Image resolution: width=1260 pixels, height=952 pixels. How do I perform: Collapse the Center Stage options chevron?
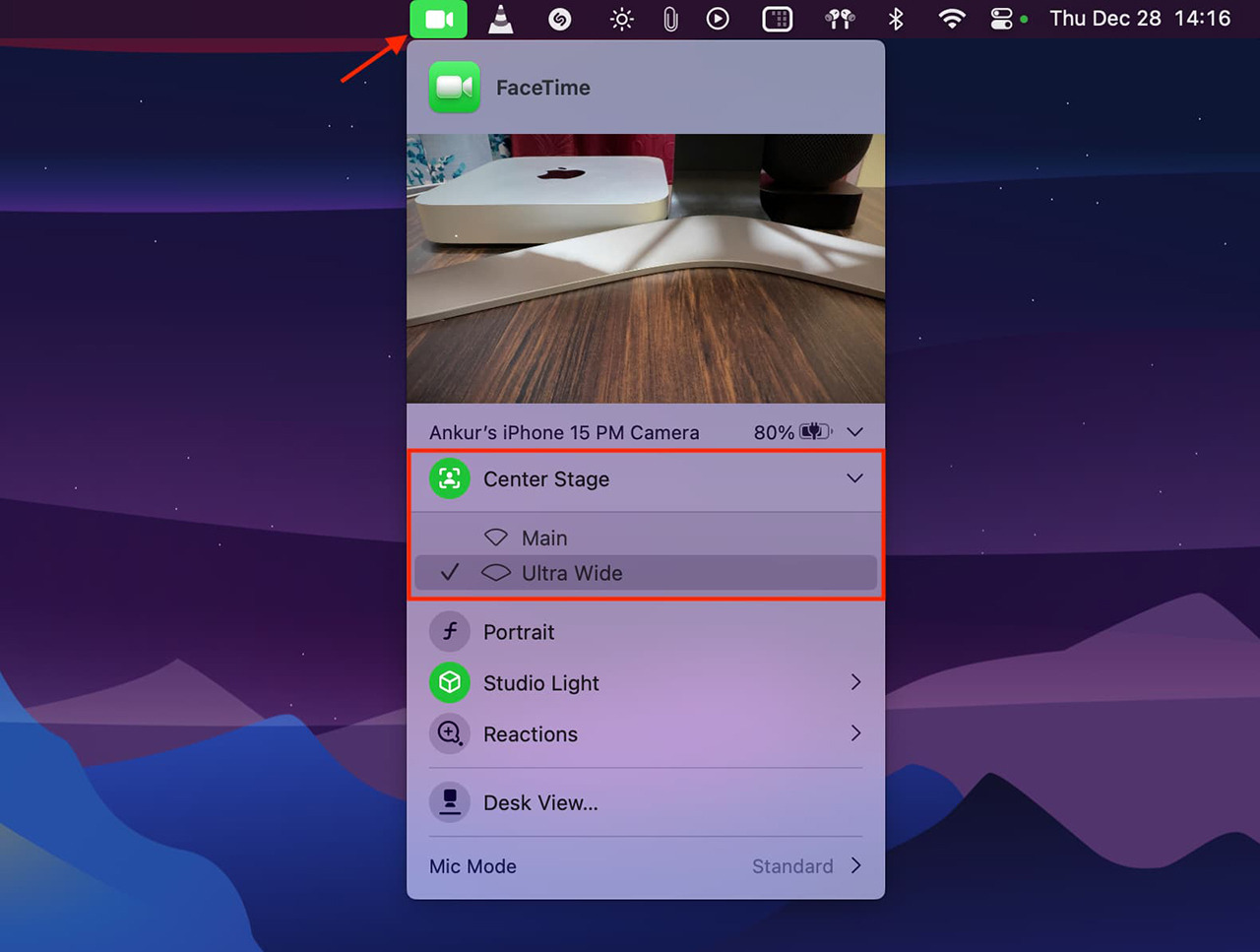pos(854,478)
